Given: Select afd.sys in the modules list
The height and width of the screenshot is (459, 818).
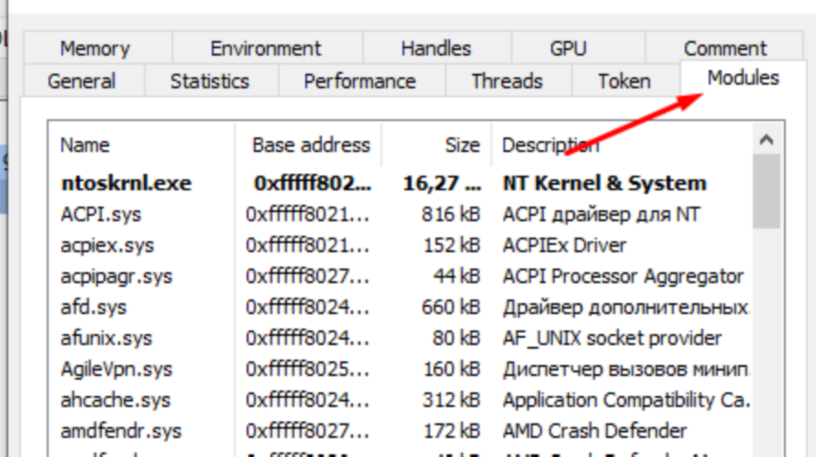Looking at the screenshot, I should coord(96,307).
